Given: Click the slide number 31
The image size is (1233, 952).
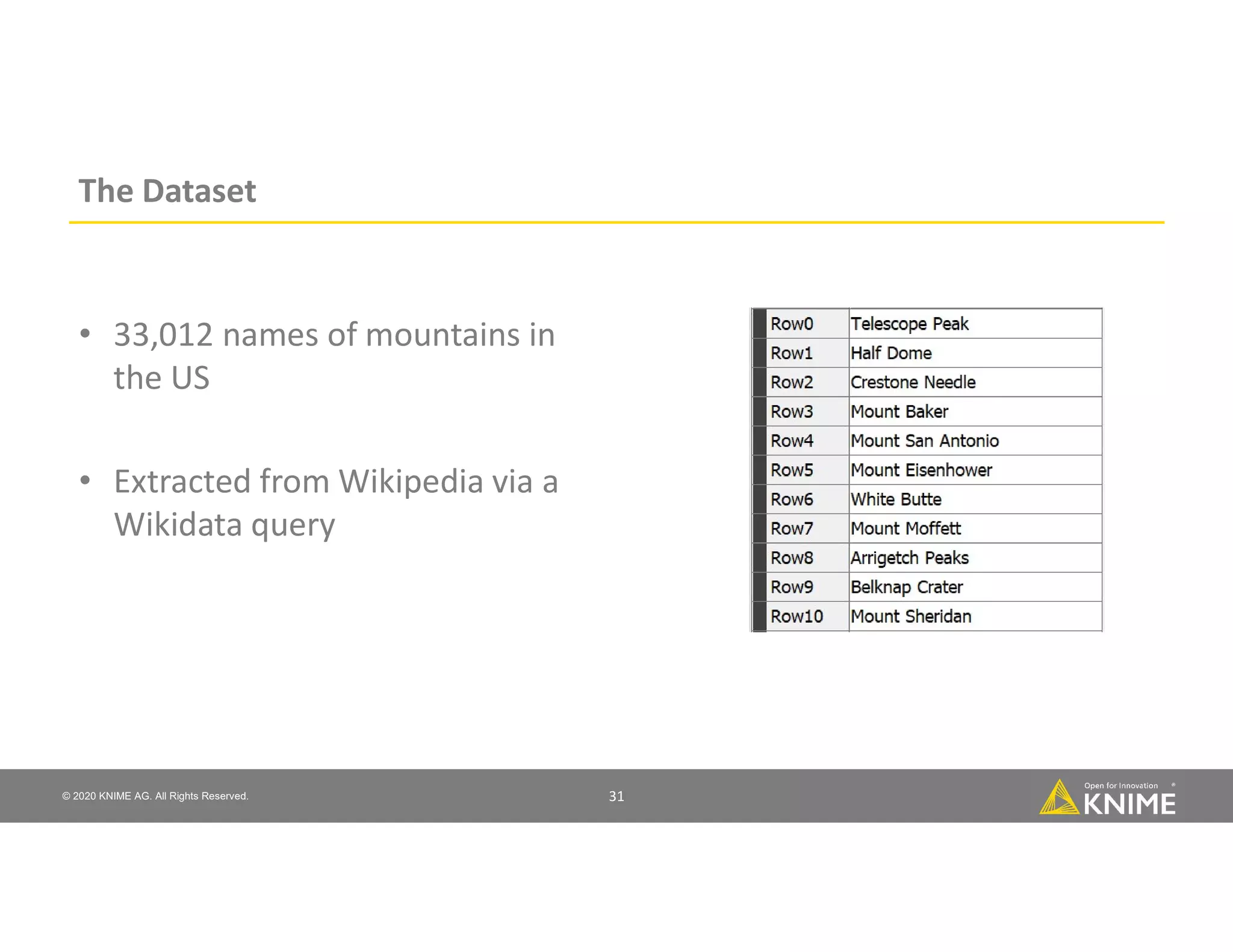Looking at the screenshot, I should pos(616,796).
